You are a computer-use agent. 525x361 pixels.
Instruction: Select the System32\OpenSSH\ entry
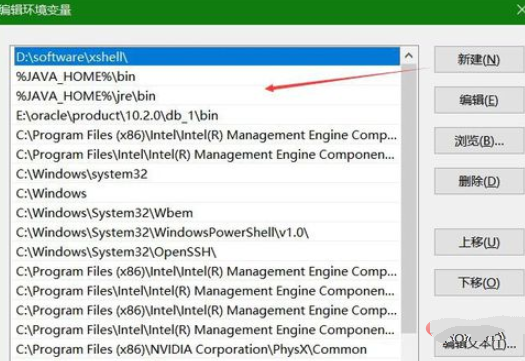click(x=207, y=252)
